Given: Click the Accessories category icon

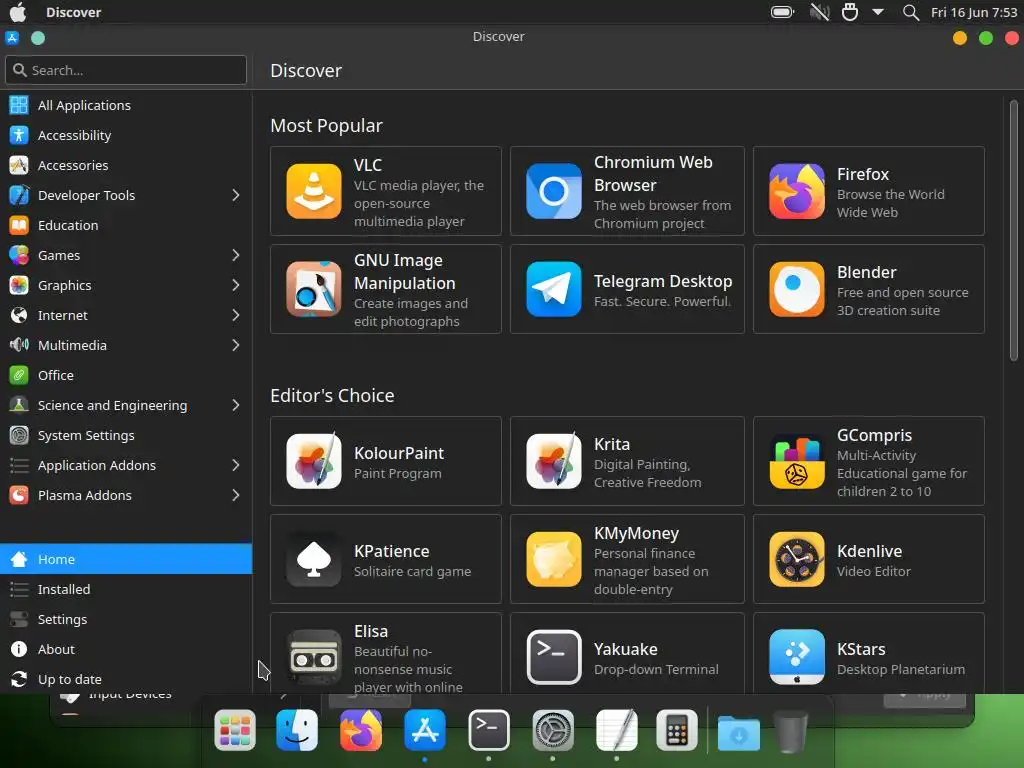Looking at the screenshot, I should 19,165.
